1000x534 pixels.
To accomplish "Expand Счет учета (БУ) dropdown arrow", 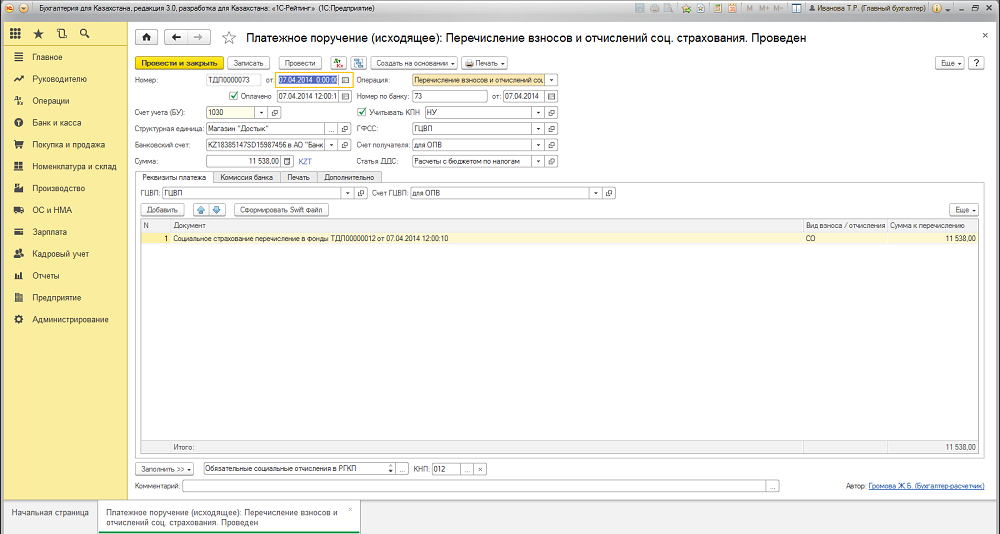I will (261, 112).
